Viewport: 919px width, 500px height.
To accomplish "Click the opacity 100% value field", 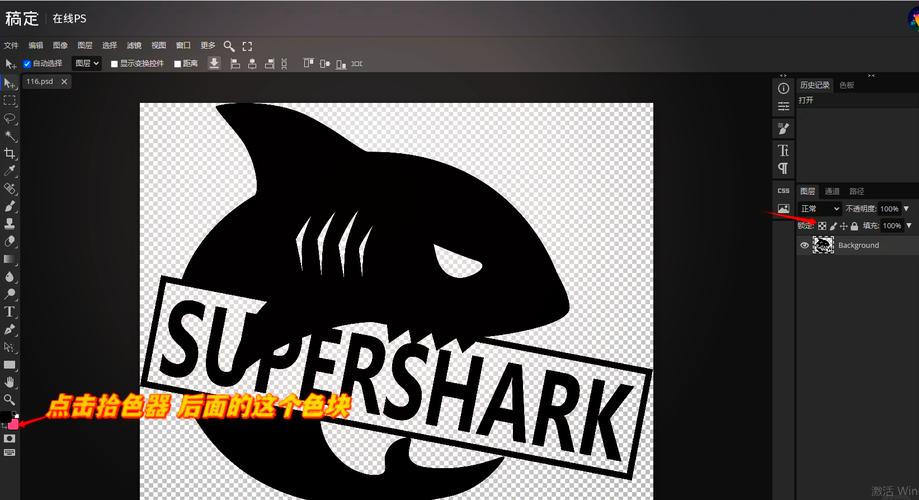I will point(889,209).
